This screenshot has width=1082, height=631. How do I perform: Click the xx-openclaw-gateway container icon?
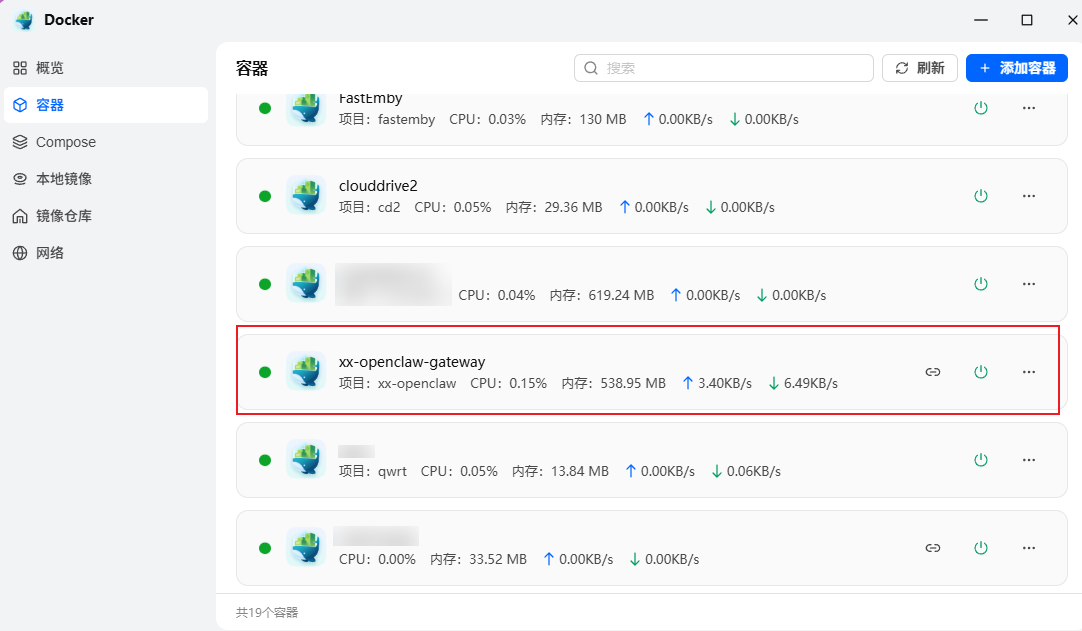pos(306,371)
